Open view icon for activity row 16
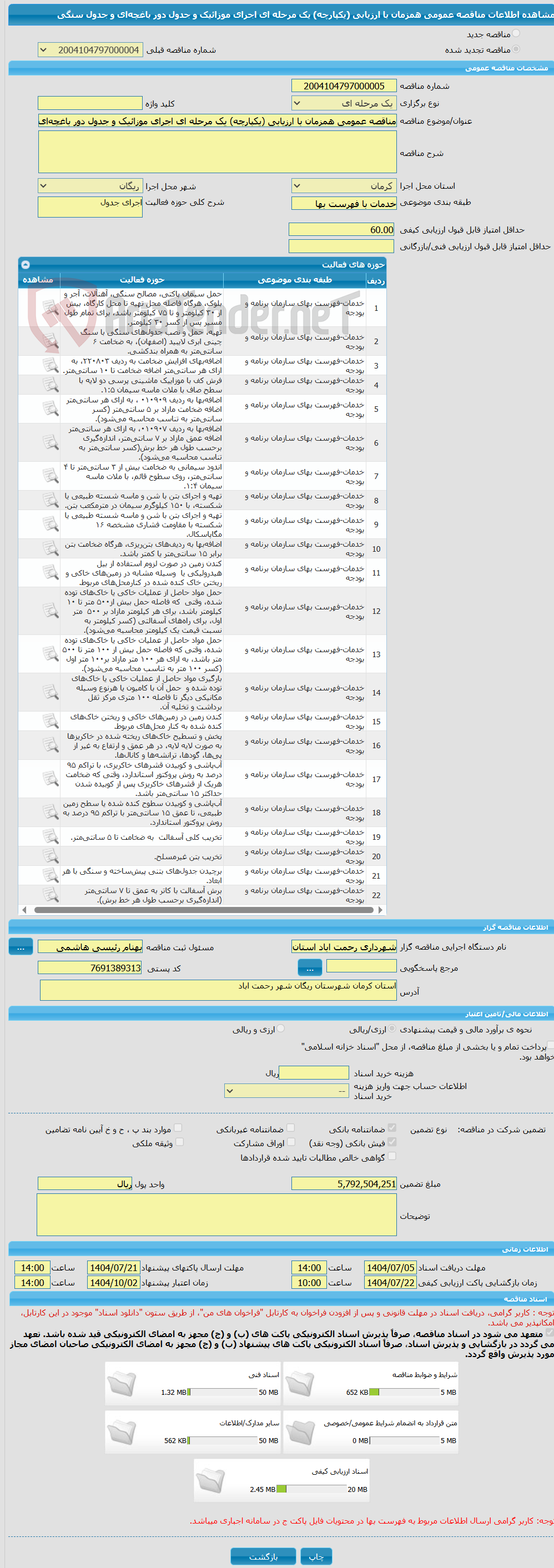The width and height of the screenshot is (554, 1568). point(51,745)
